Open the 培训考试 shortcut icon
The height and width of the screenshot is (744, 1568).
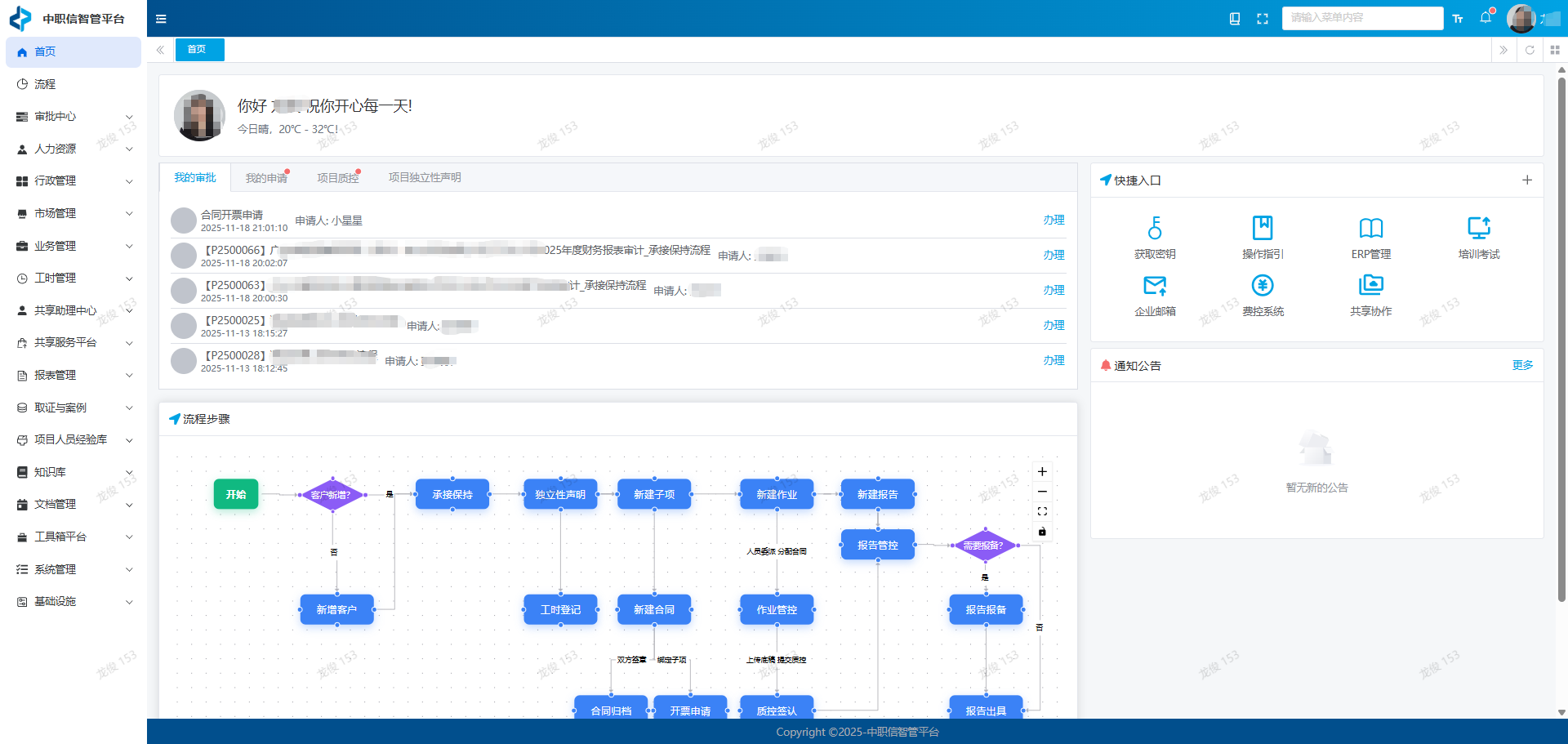[x=1478, y=228]
